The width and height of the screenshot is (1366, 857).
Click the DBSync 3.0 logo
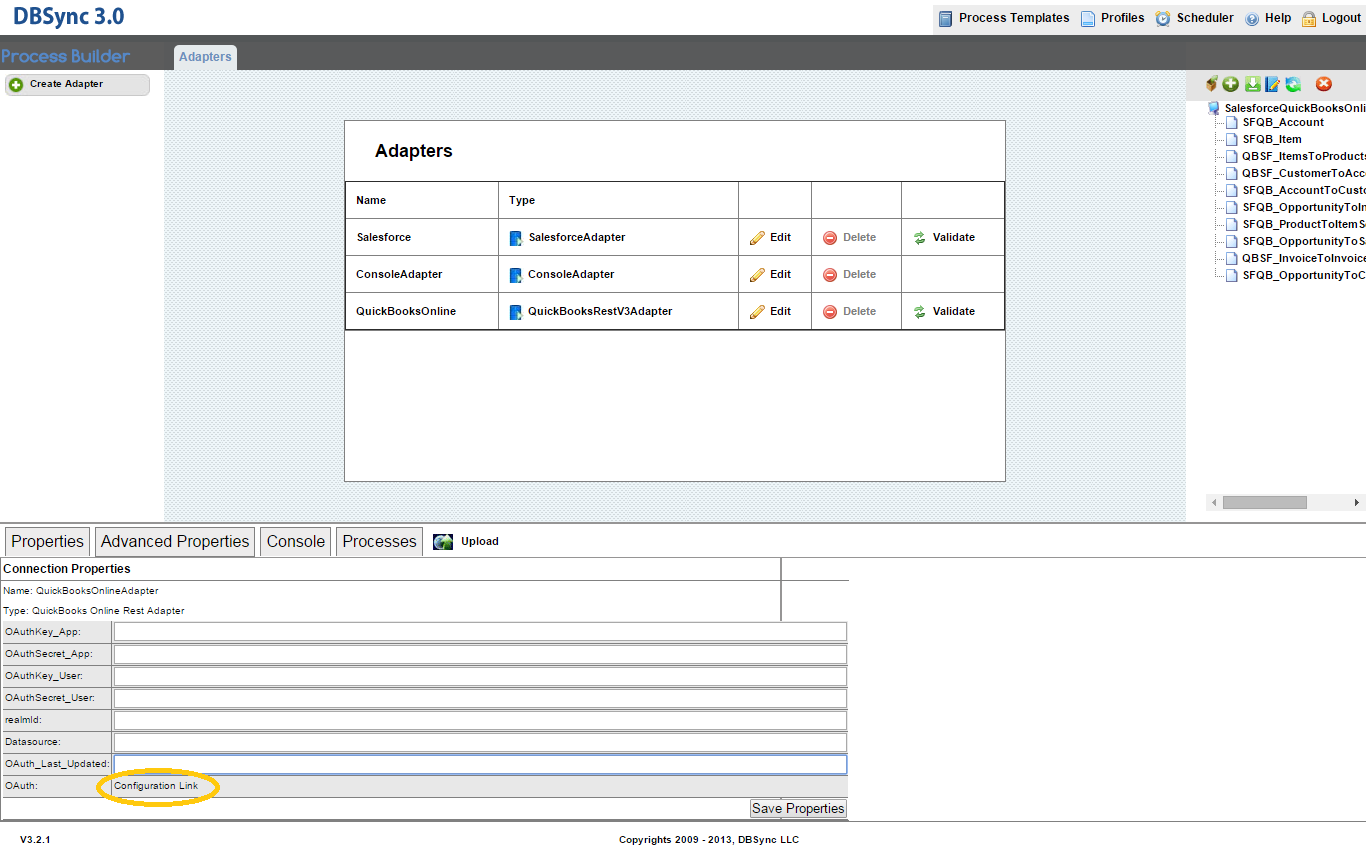(69, 17)
